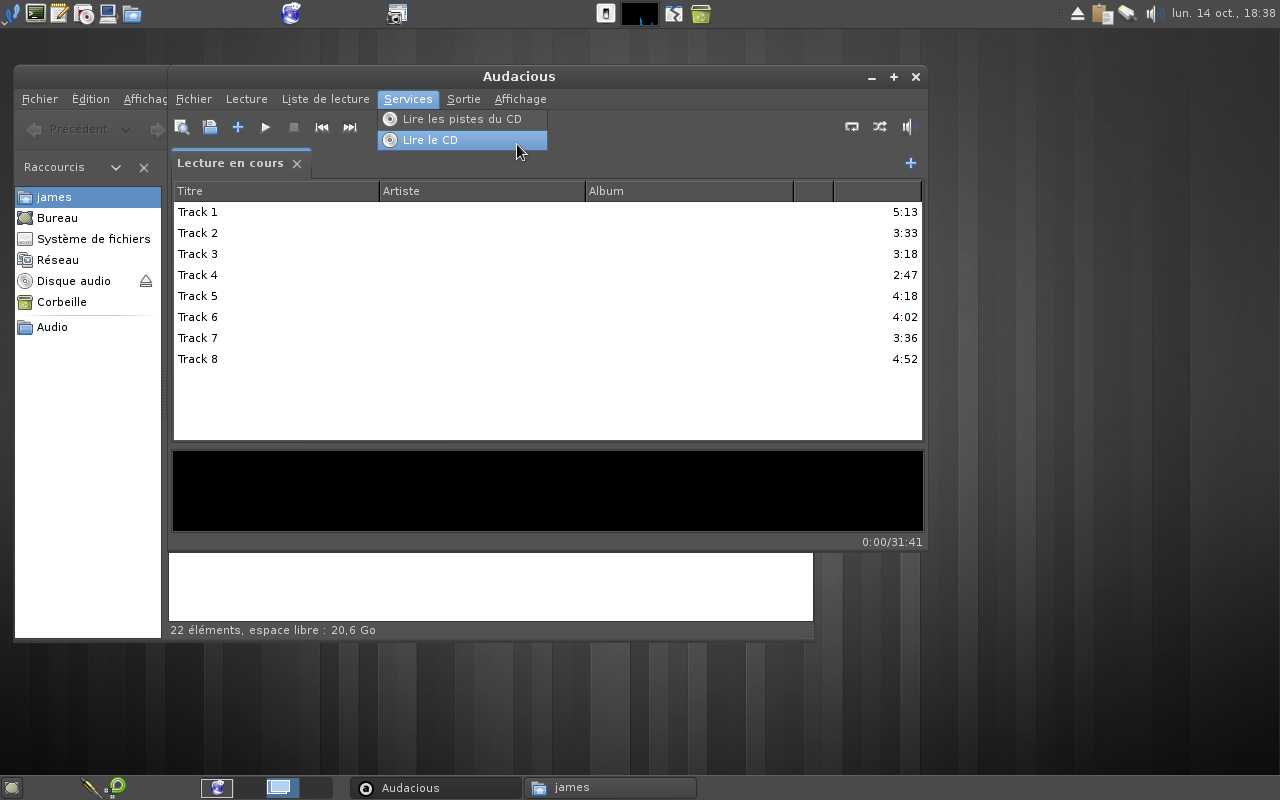1280x800 pixels.
Task: Close the Raccourcis side pane
Action: tap(144, 168)
